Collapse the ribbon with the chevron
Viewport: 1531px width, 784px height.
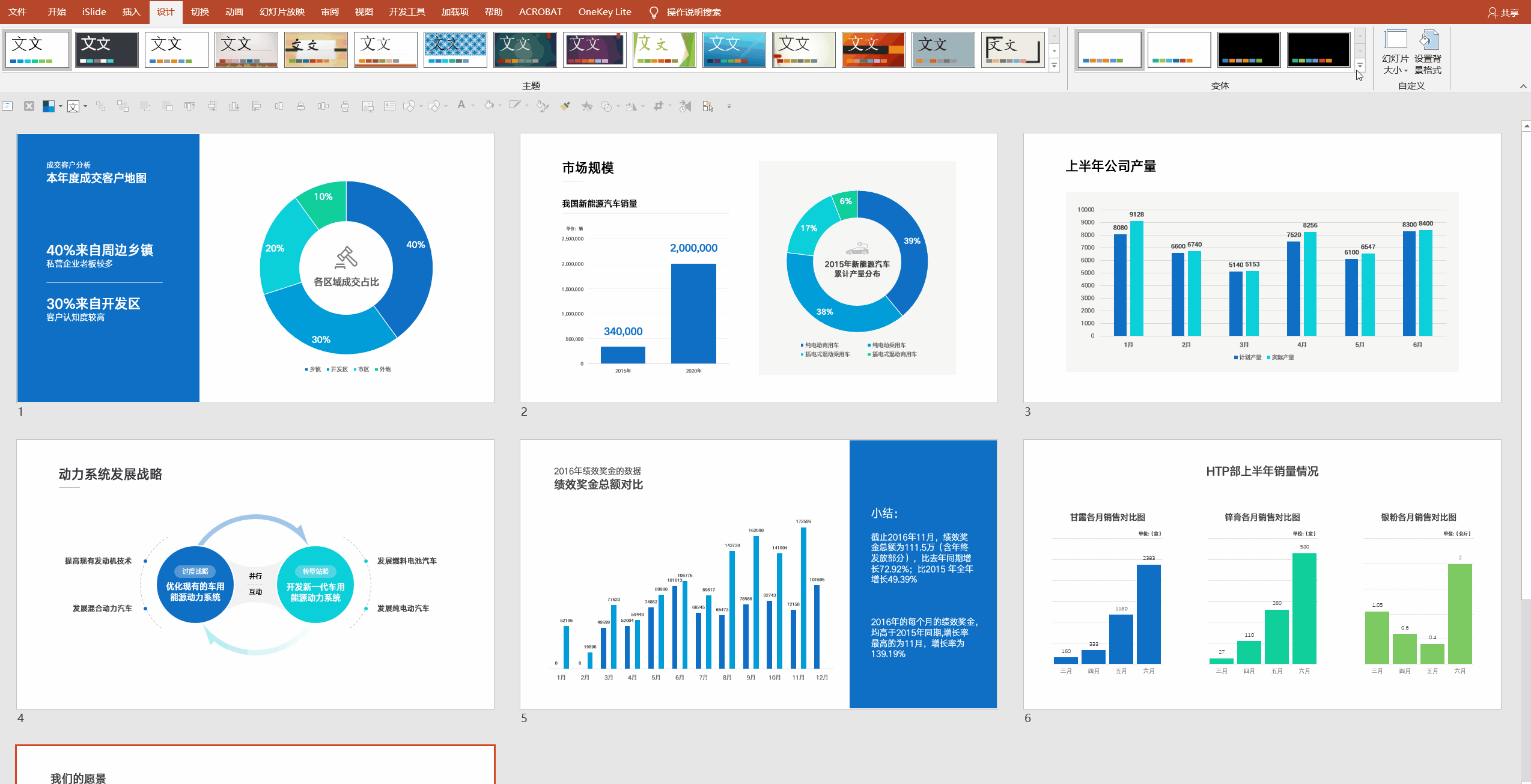pos(1523,87)
